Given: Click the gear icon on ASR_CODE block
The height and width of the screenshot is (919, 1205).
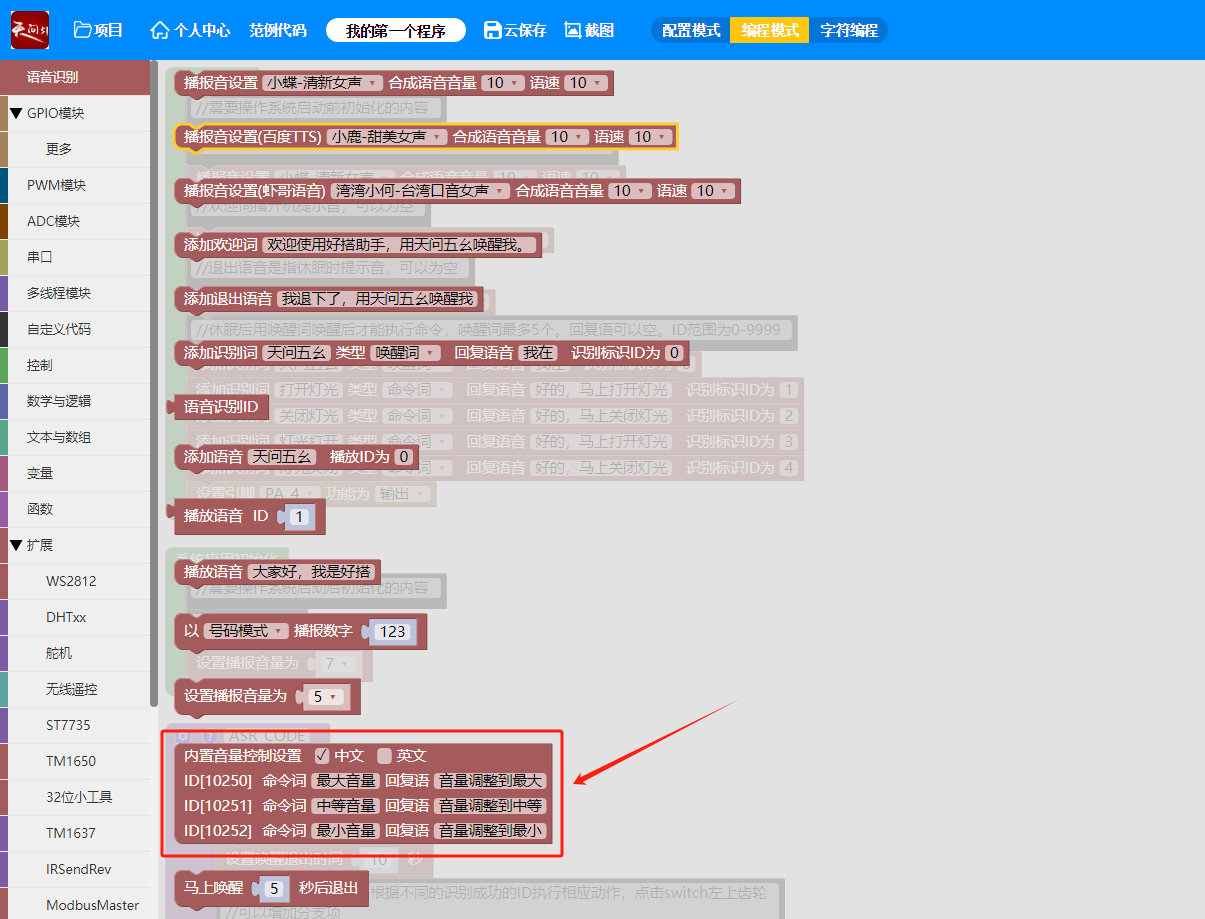Looking at the screenshot, I should 184,736.
